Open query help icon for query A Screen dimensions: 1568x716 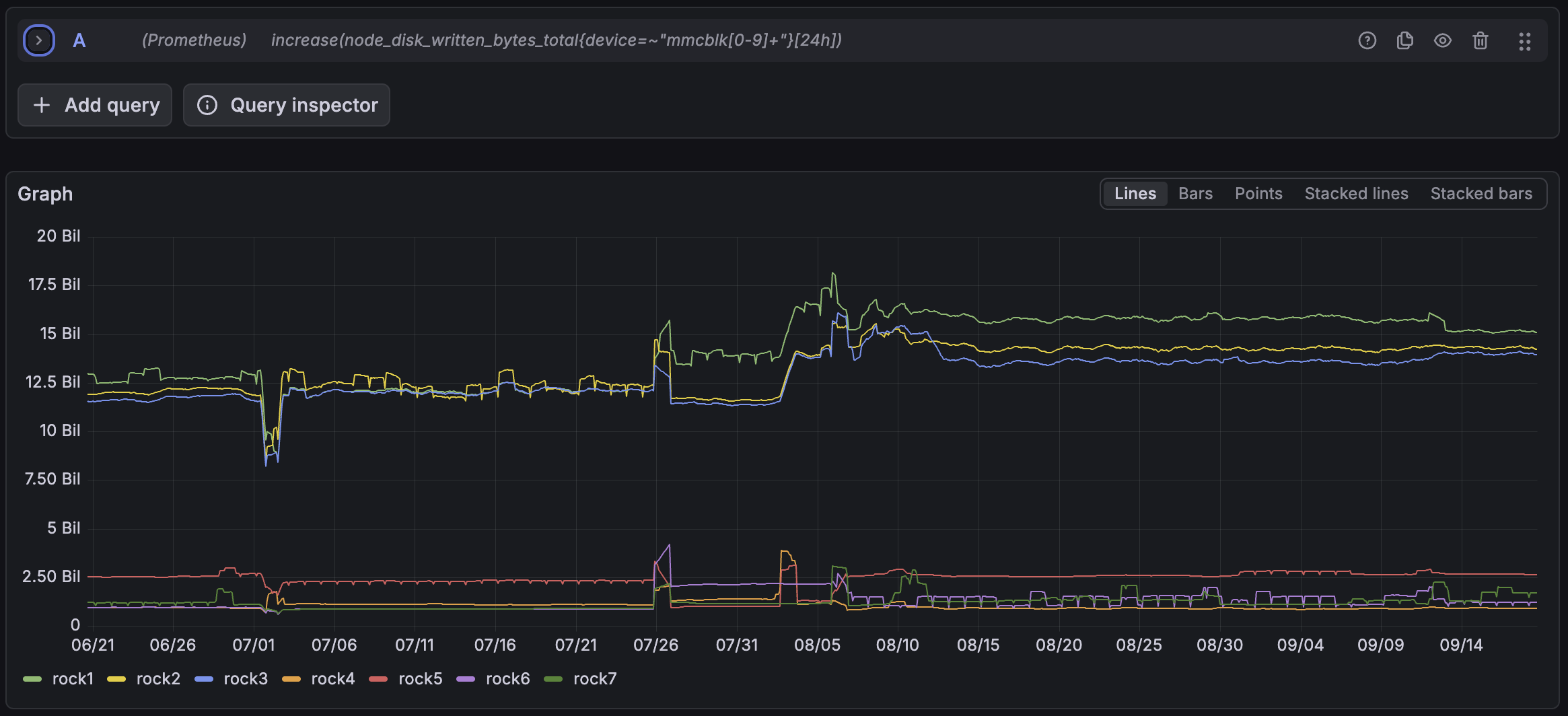pyautogui.click(x=1367, y=40)
